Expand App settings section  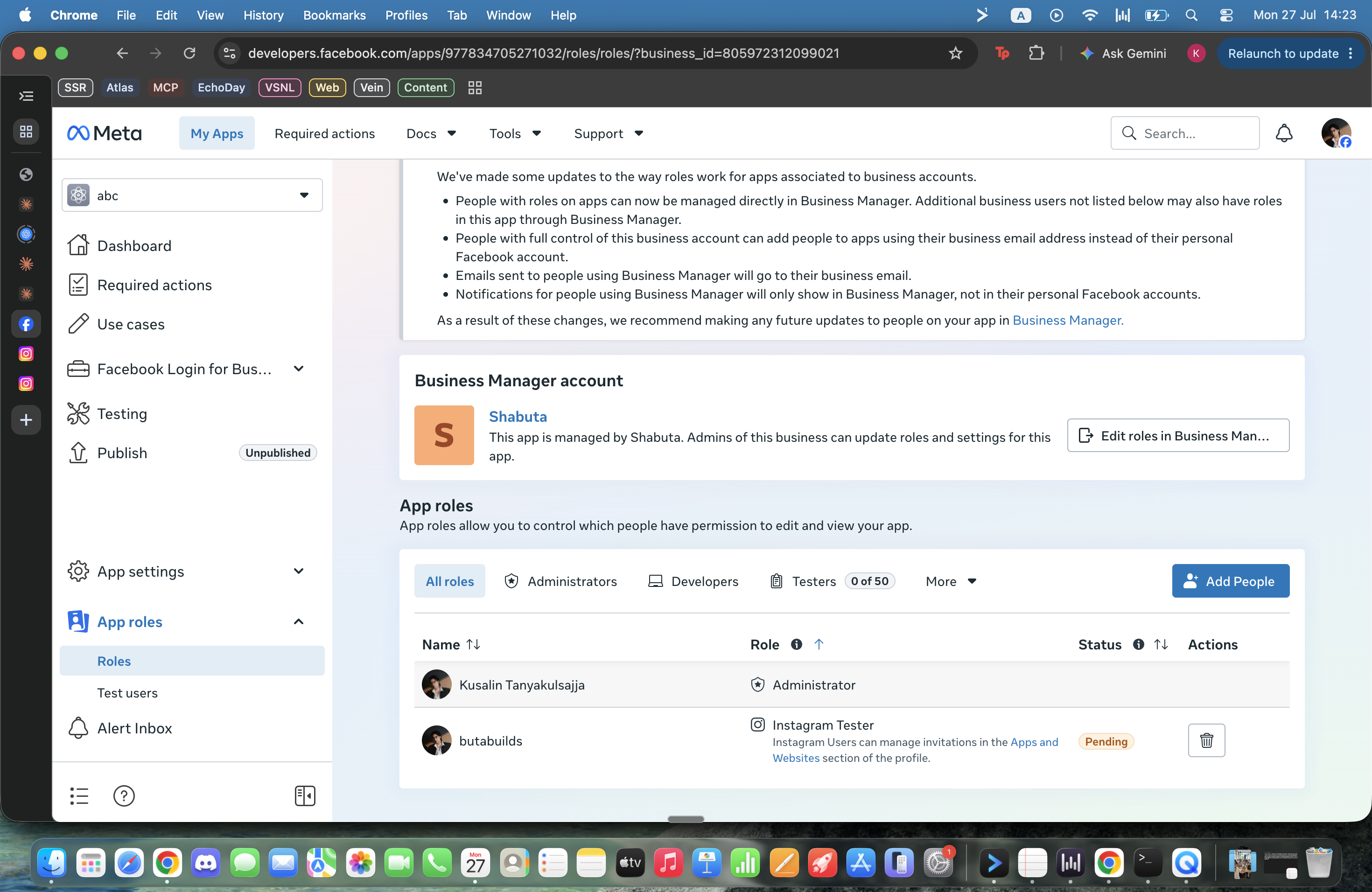pyautogui.click(x=299, y=571)
